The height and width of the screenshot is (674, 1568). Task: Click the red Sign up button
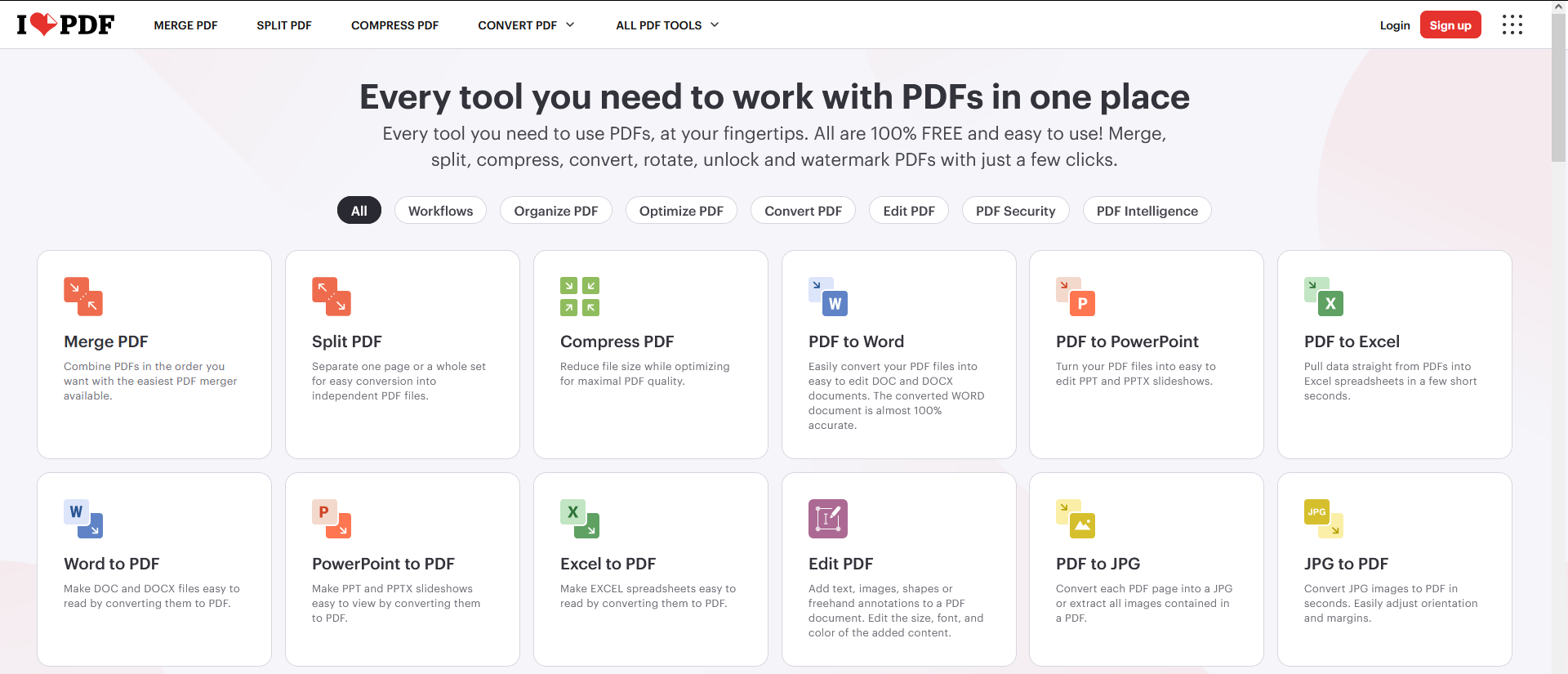(1450, 25)
